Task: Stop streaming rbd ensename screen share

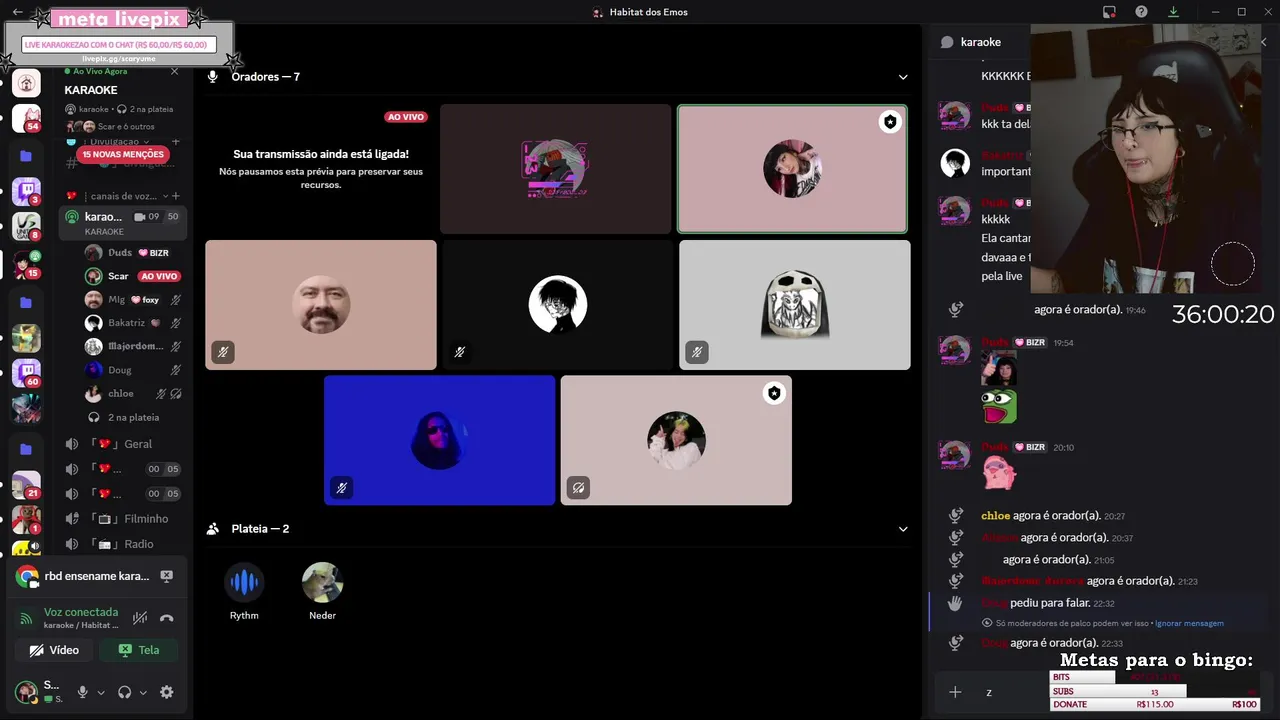Action: coord(167,576)
